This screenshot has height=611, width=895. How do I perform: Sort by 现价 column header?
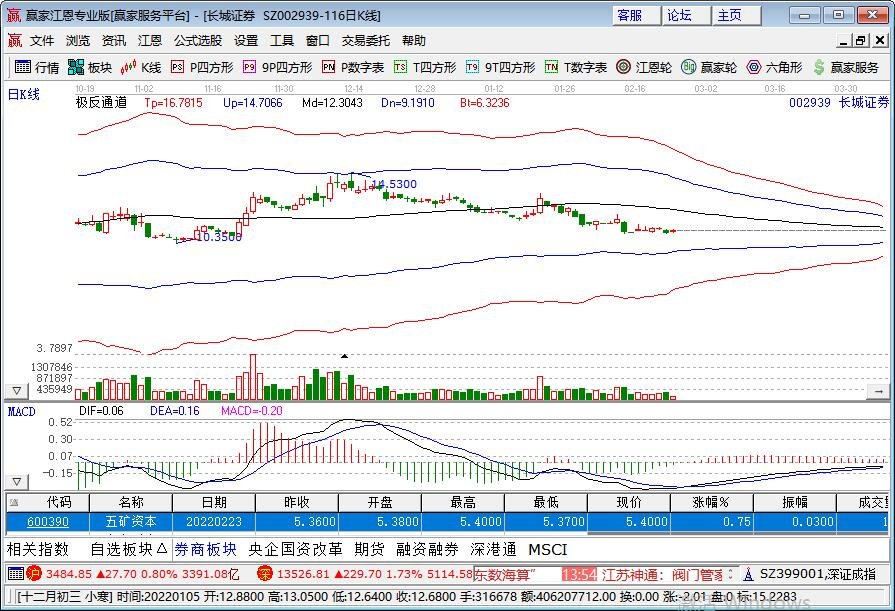628,503
